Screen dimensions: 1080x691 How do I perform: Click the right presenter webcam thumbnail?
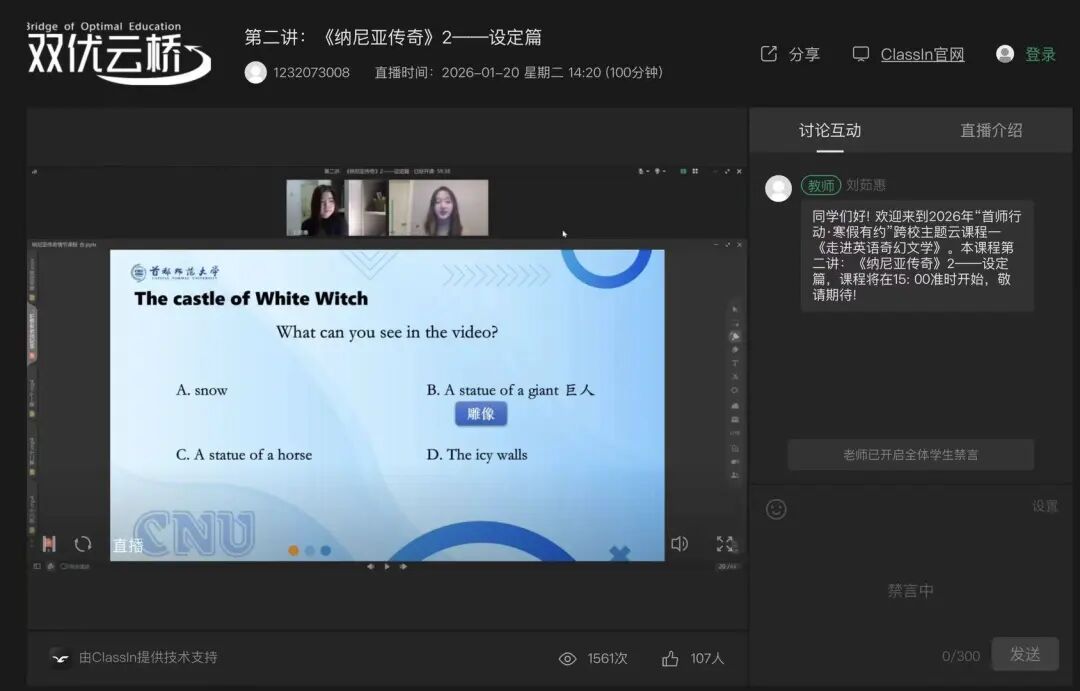[439, 208]
